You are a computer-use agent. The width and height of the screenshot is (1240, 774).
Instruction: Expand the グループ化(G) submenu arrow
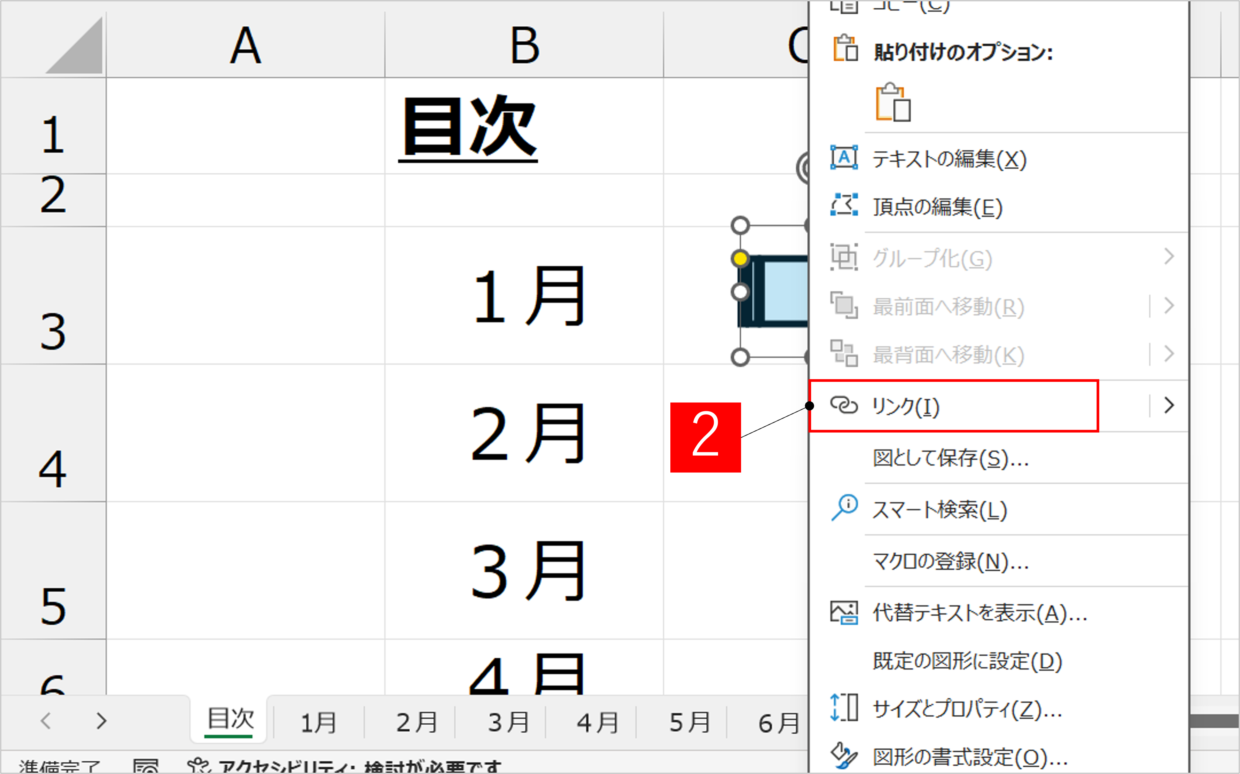pos(1169,258)
